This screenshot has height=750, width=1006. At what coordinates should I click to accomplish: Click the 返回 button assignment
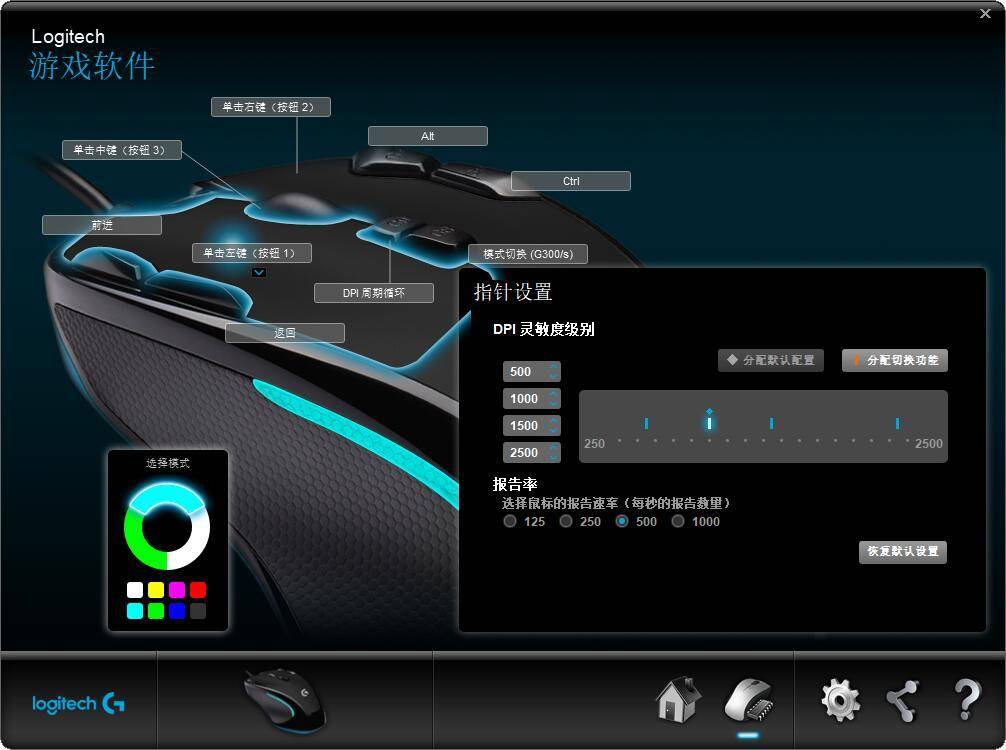pos(285,333)
